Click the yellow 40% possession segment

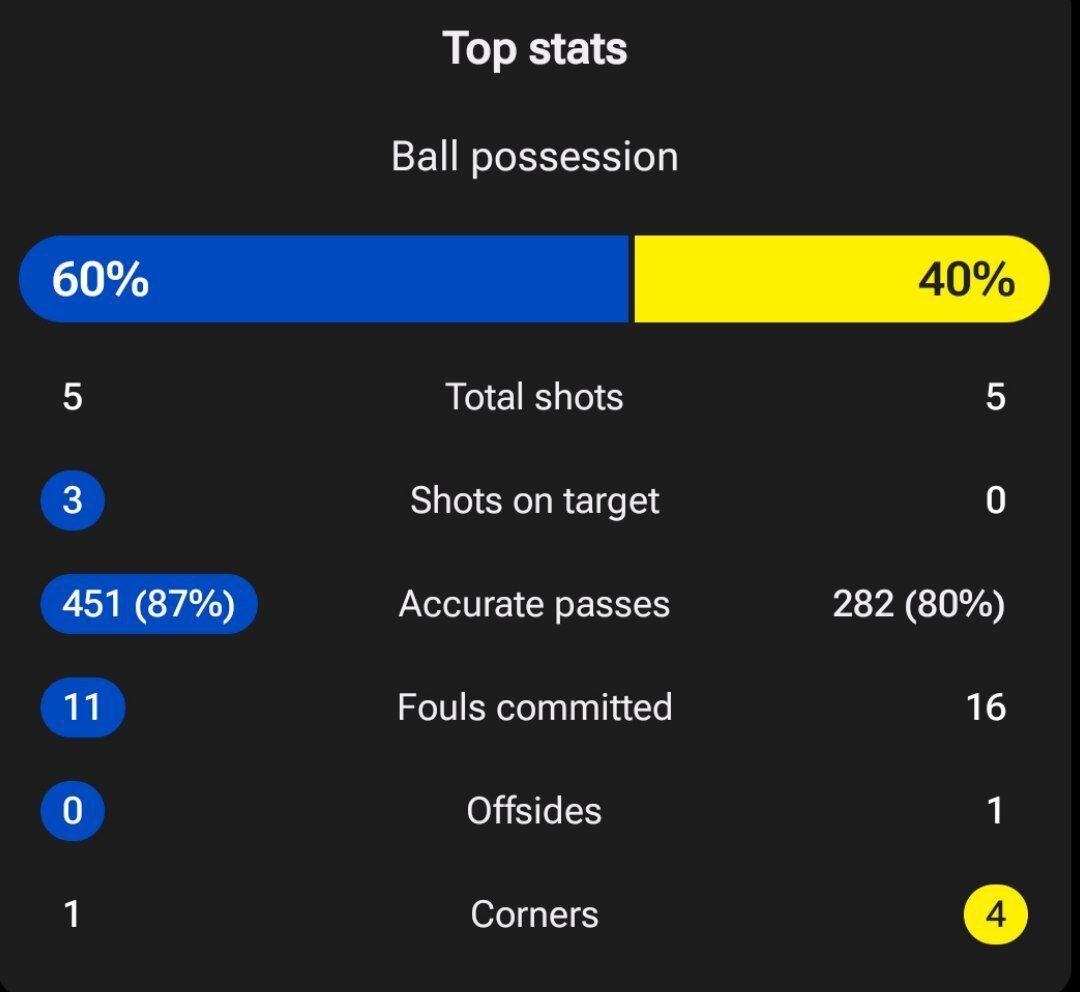point(841,279)
